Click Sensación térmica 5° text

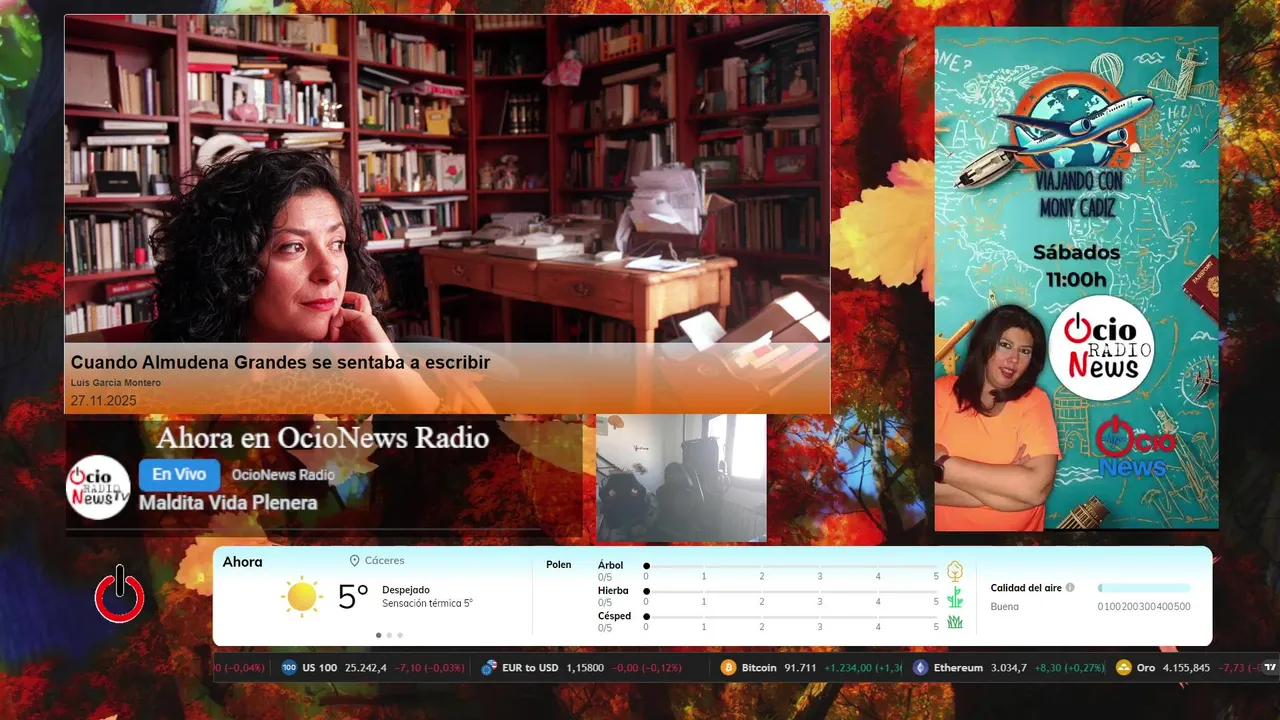427,604
